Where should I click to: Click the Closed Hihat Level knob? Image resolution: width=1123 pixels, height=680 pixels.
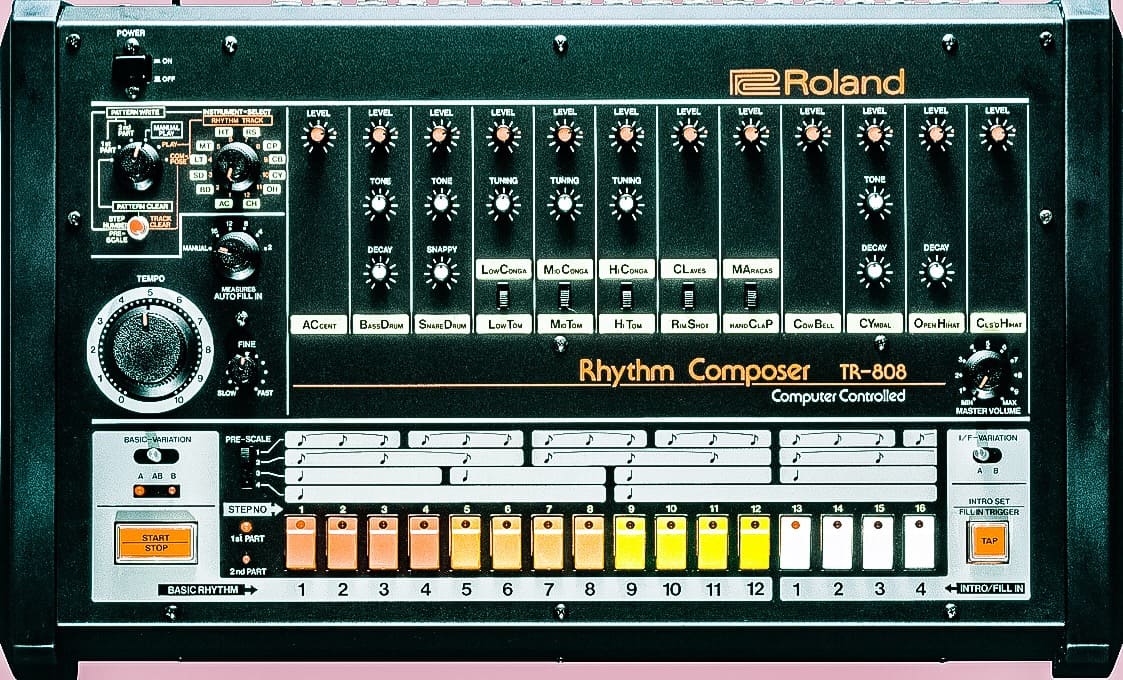pos(997,135)
